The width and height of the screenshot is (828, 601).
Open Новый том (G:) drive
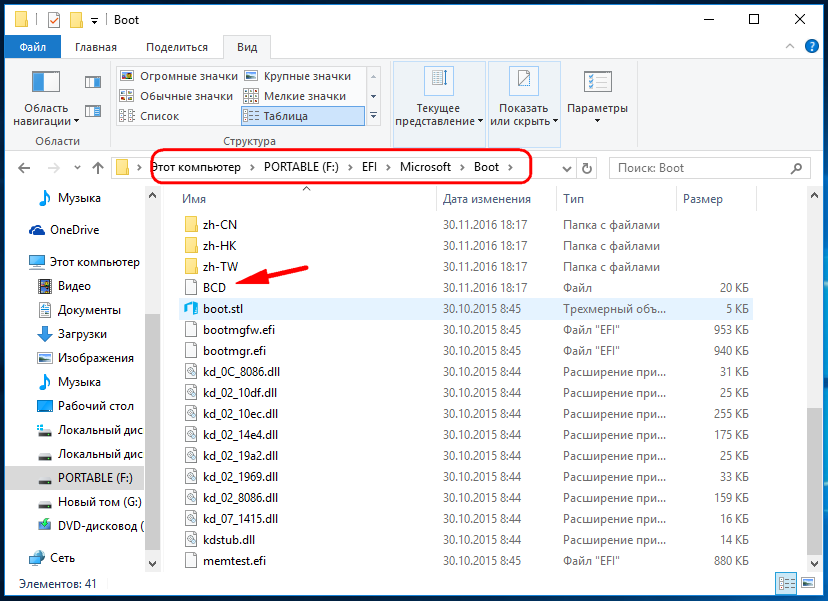[x=90, y=502]
